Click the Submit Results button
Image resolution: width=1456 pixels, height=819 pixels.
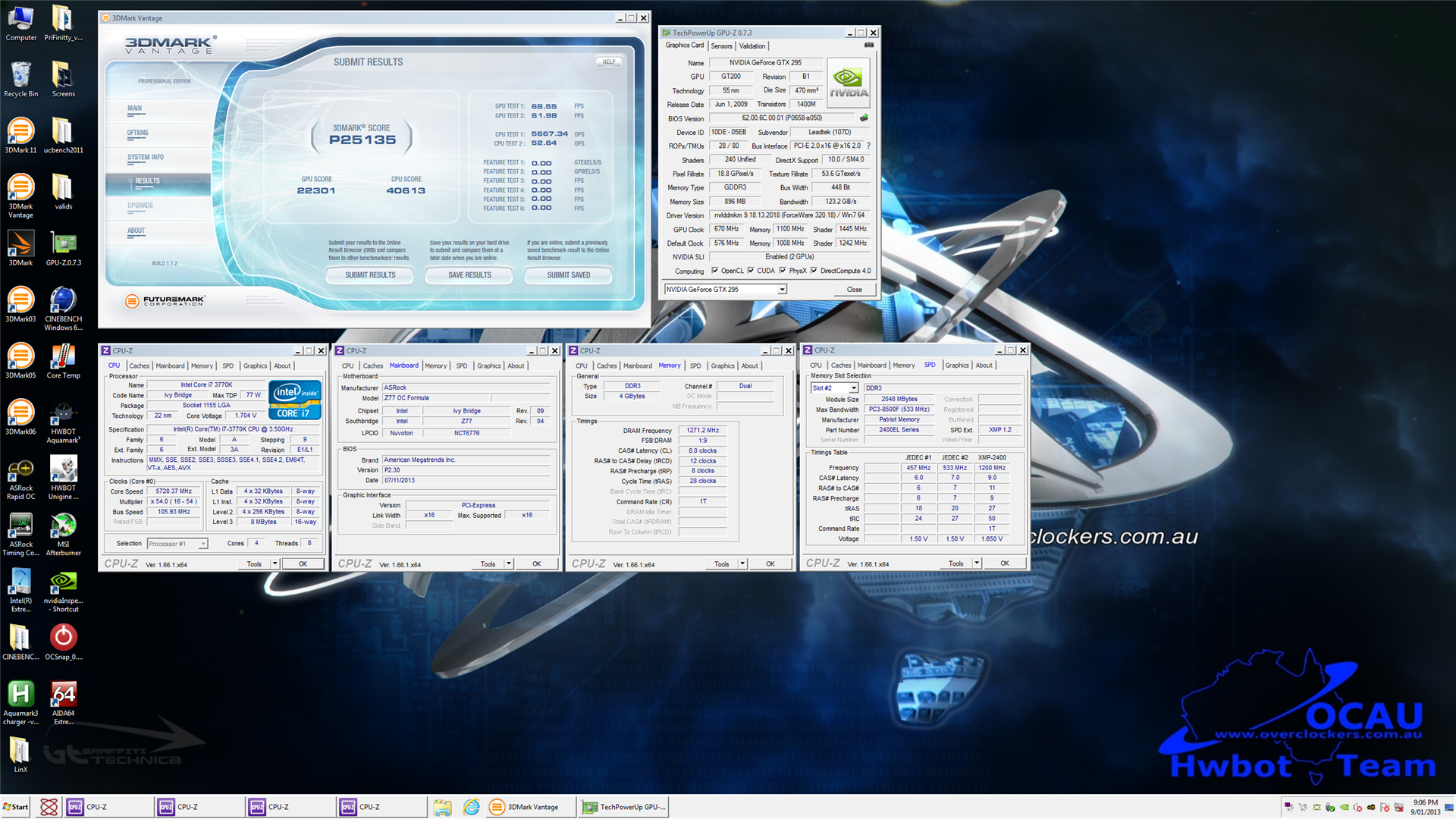(370, 275)
